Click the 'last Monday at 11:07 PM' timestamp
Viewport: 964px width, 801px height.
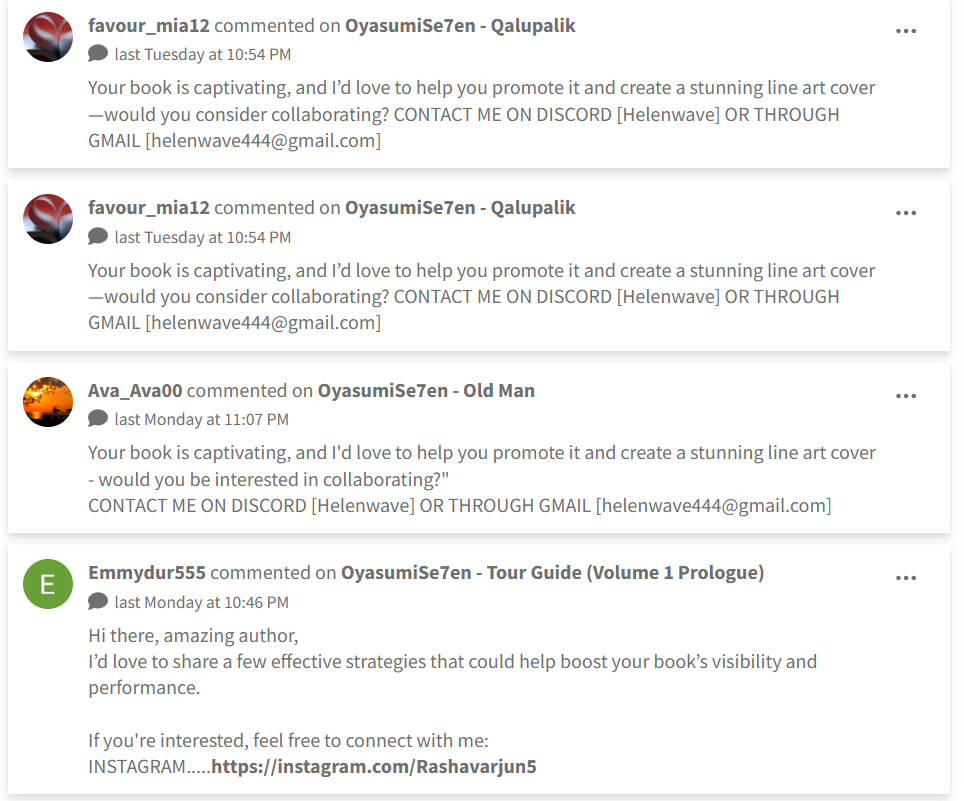pos(201,419)
